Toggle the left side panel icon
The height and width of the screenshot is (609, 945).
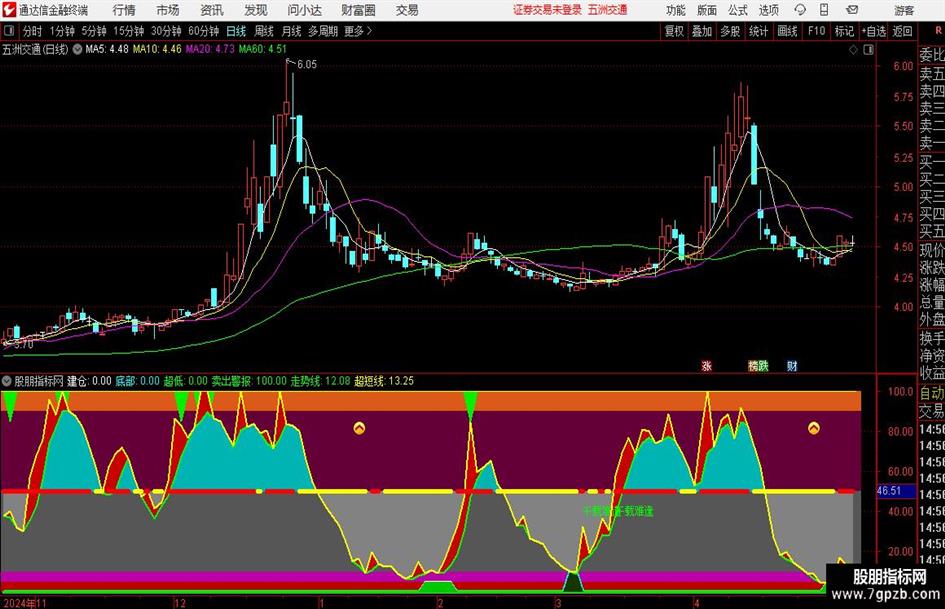click(9, 31)
